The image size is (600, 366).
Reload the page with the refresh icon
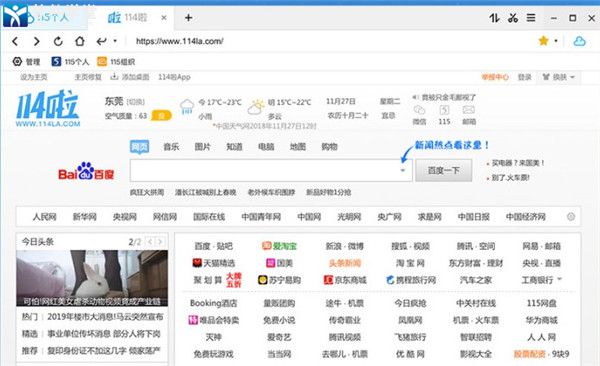point(58,41)
